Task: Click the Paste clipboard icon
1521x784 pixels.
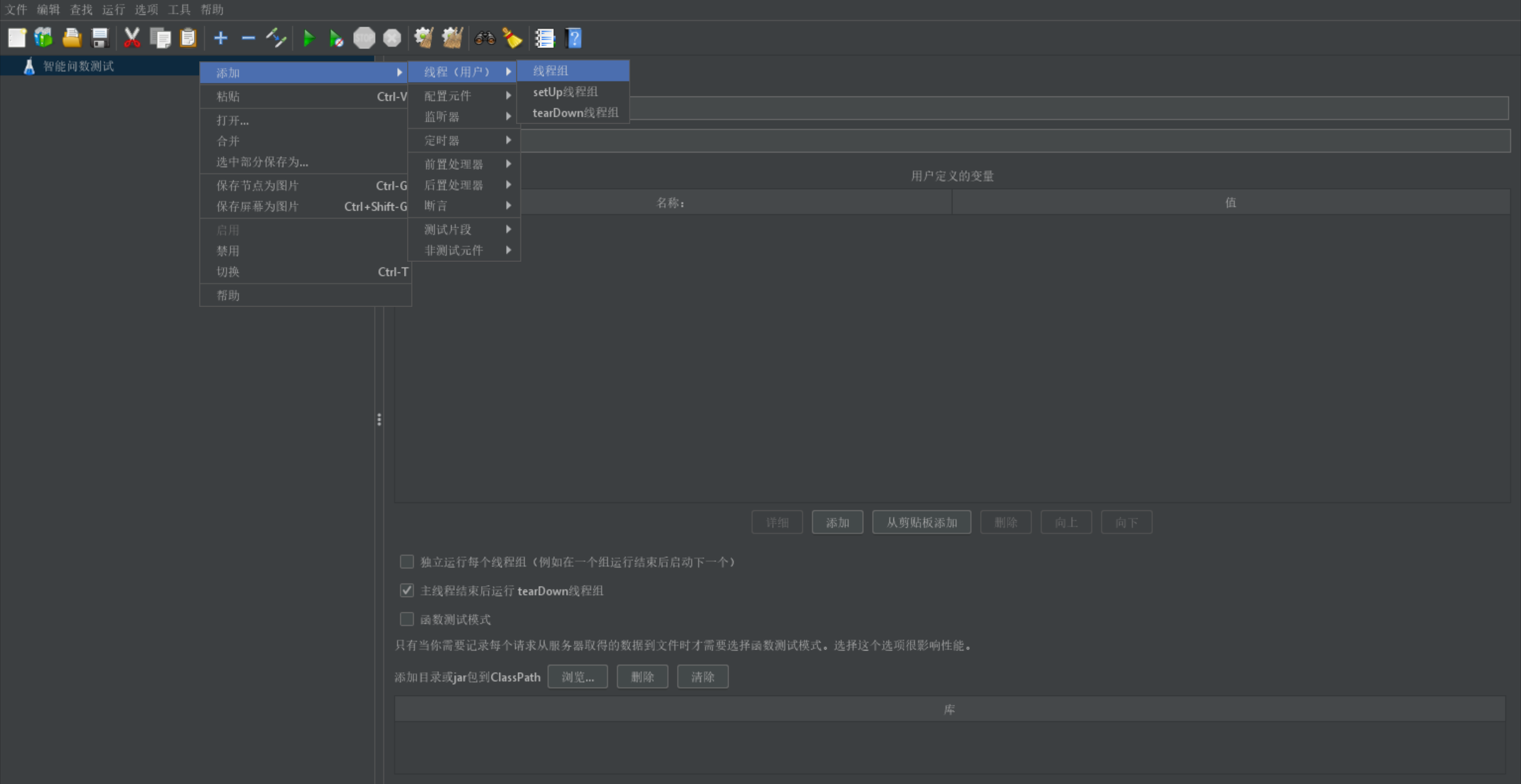Action: pyautogui.click(x=189, y=38)
